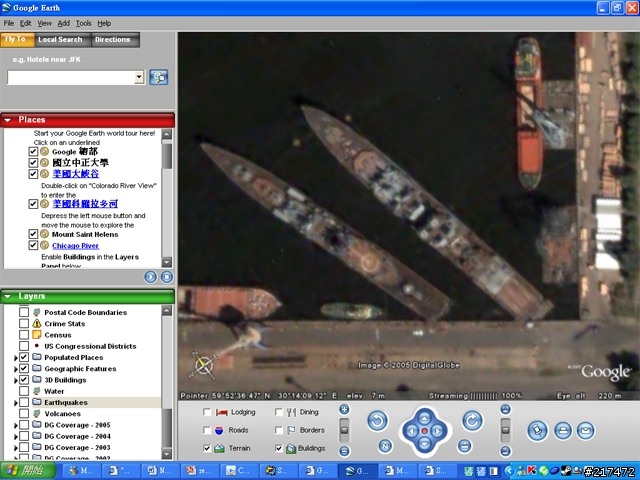This screenshot has height=480, width=640.
Task: Click the compass on the map
Action: click(203, 365)
